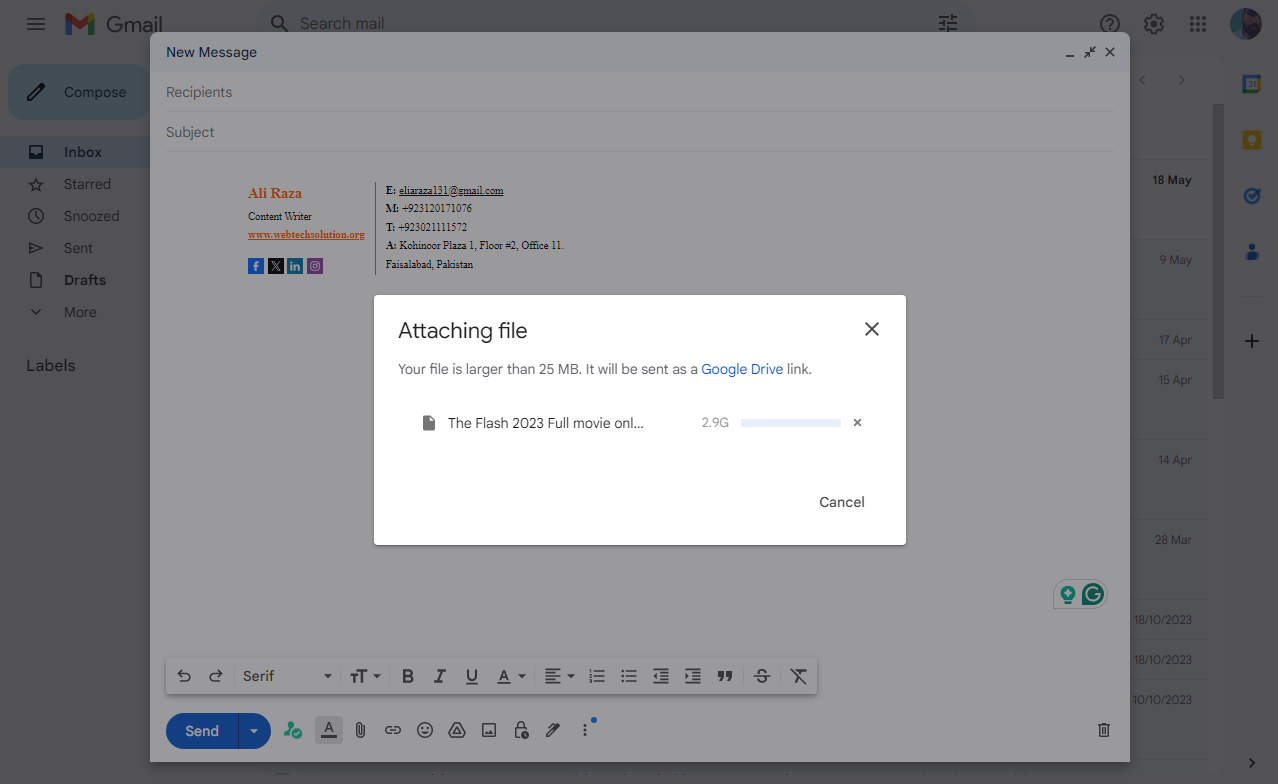This screenshot has width=1278, height=784.
Task: Insert files using Drive
Action: click(457, 730)
